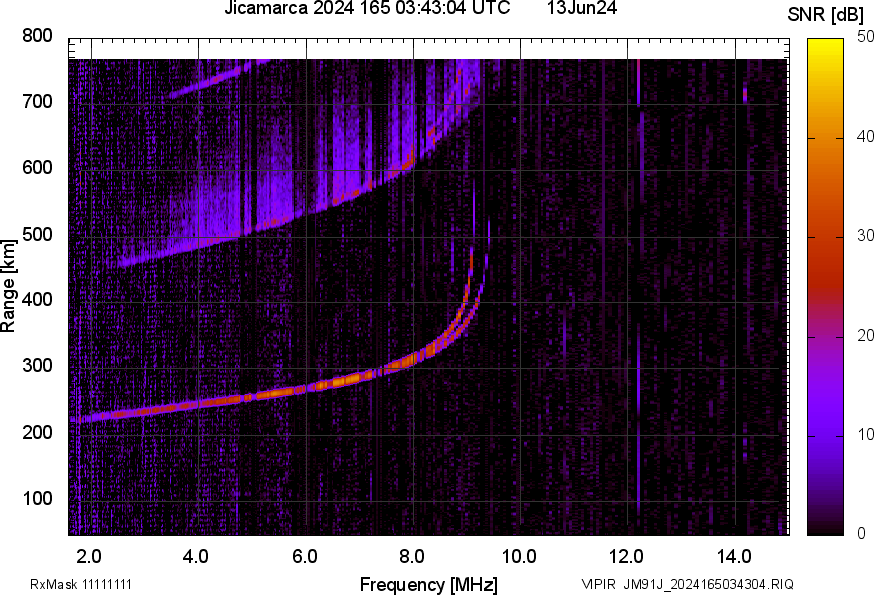Click the 14.0 frequency tick label
874x595 pixels.
click(734, 556)
